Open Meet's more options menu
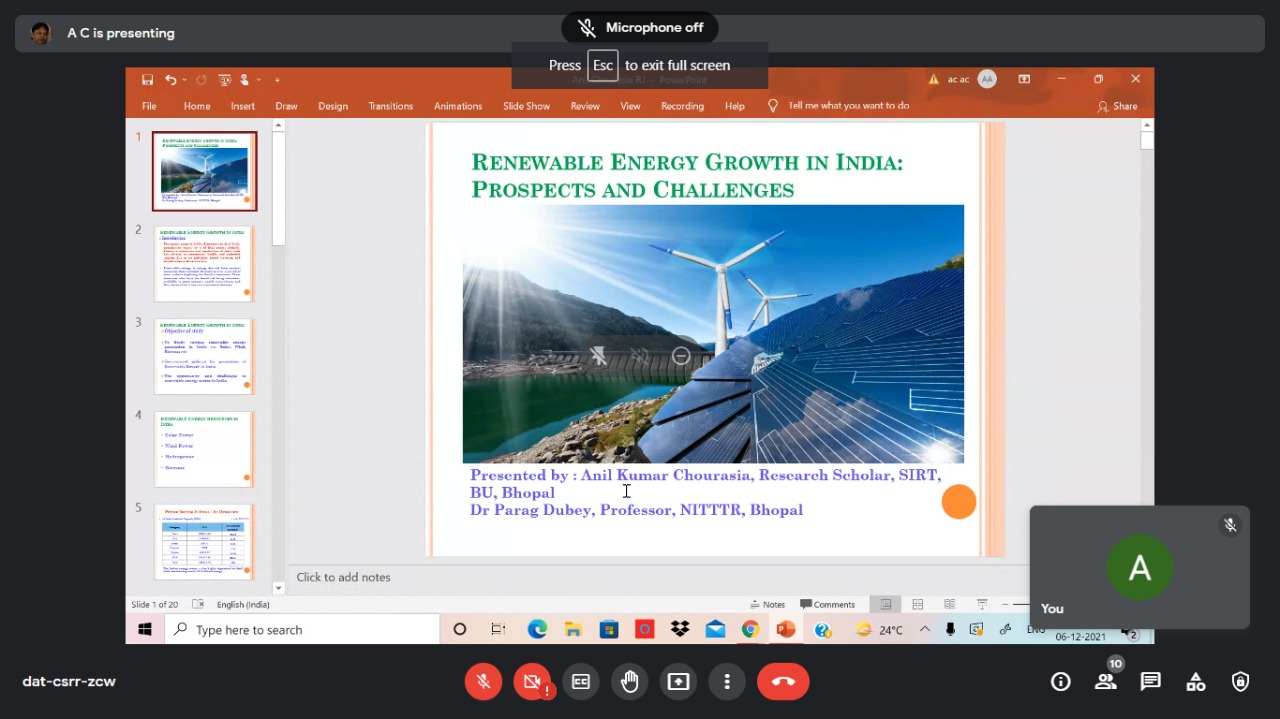Image resolution: width=1280 pixels, height=719 pixels. 727,682
